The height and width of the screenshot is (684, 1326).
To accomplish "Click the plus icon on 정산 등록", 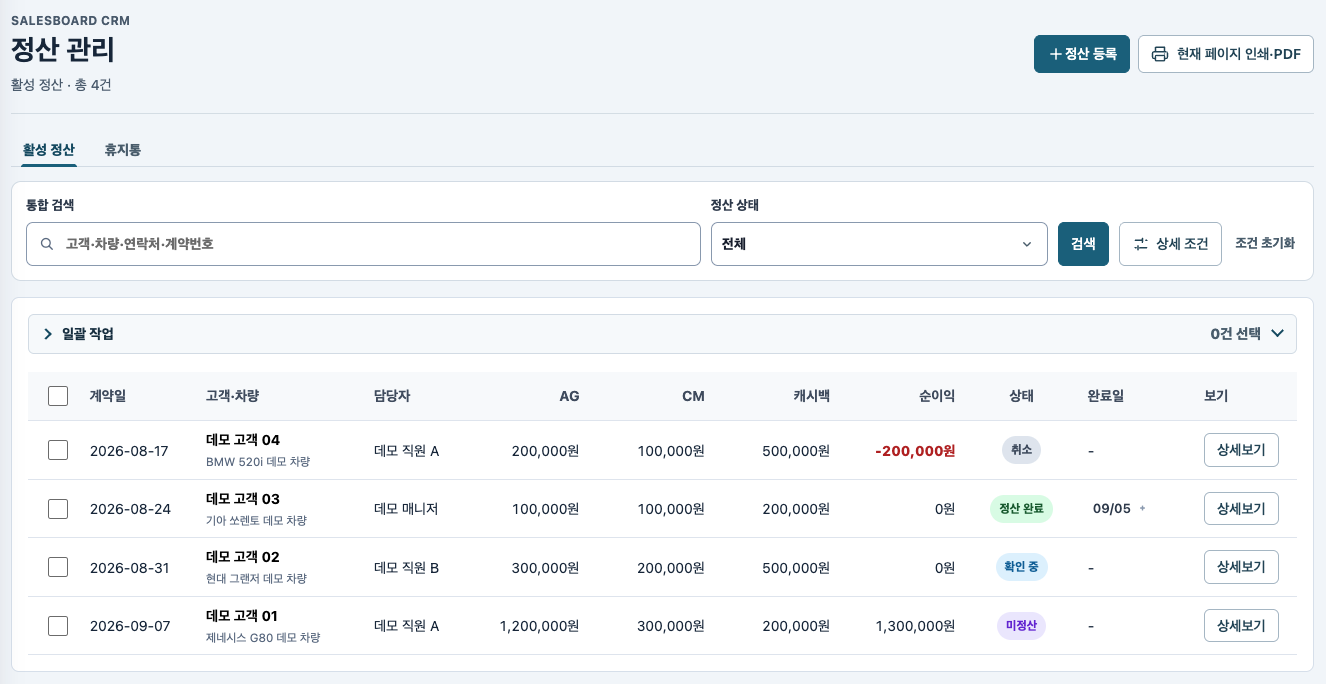I will [x=1055, y=54].
